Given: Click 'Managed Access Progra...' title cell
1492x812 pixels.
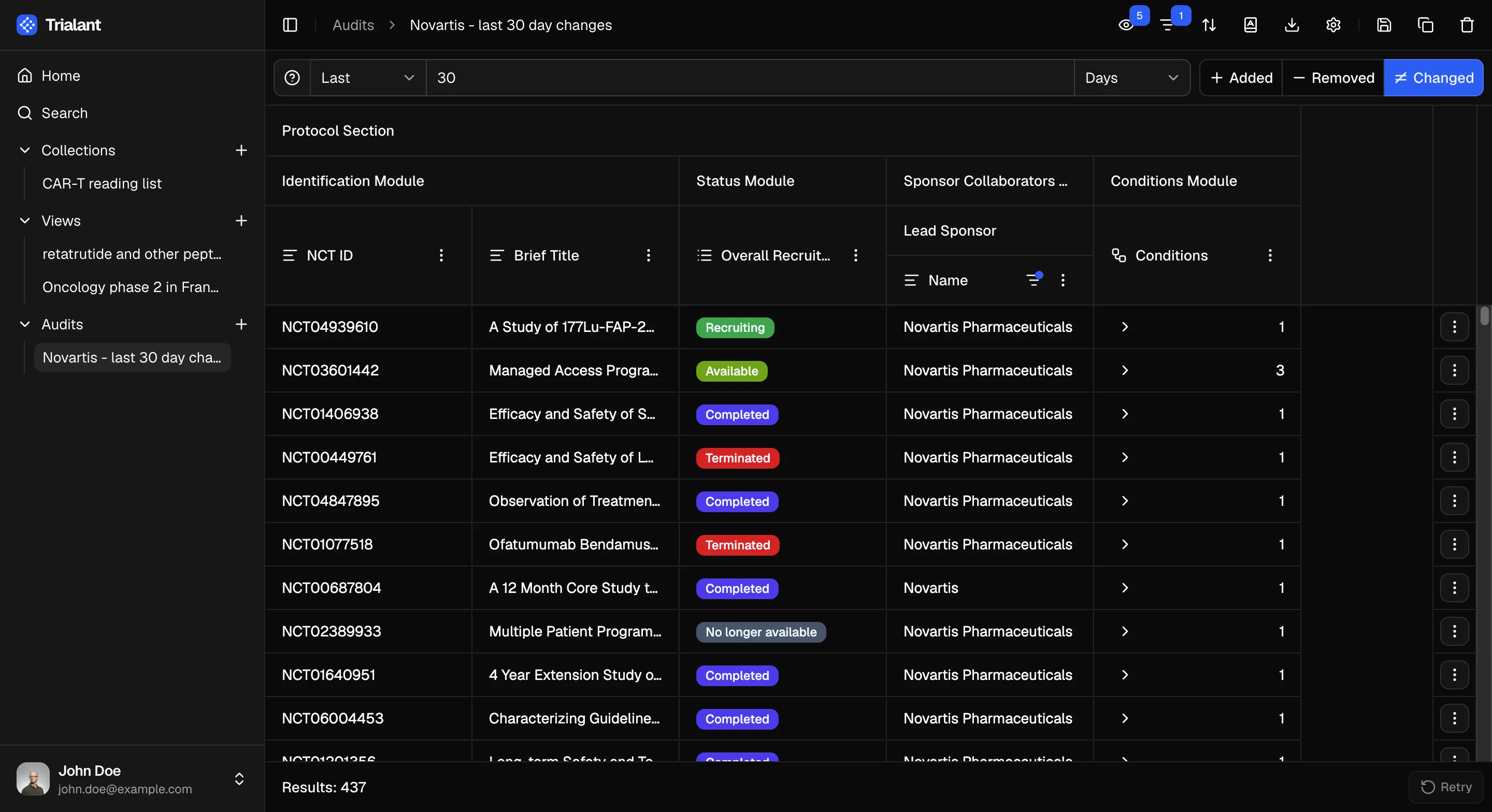Looking at the screenshot, I should pos(575,371).
